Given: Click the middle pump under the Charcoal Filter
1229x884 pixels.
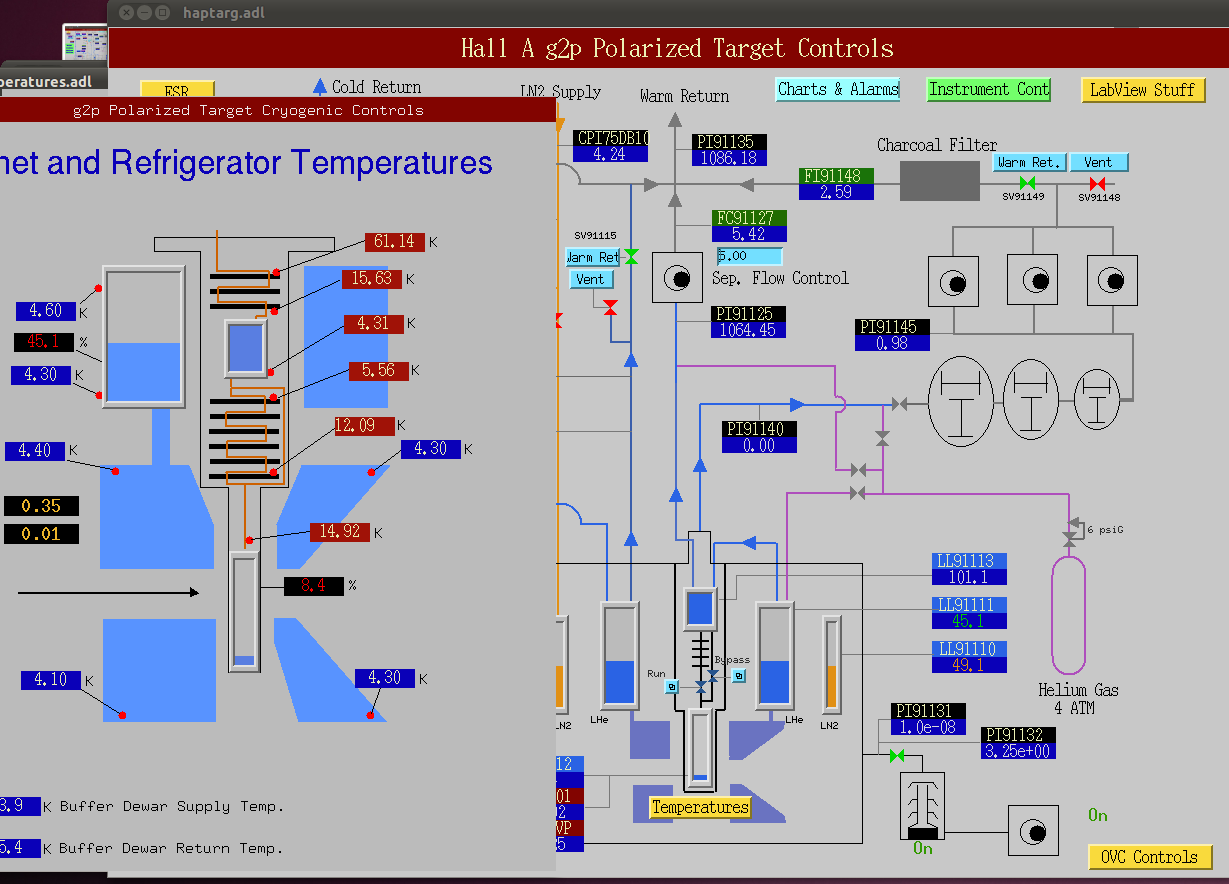Looking at the screenshot, I should [1032, 279].
